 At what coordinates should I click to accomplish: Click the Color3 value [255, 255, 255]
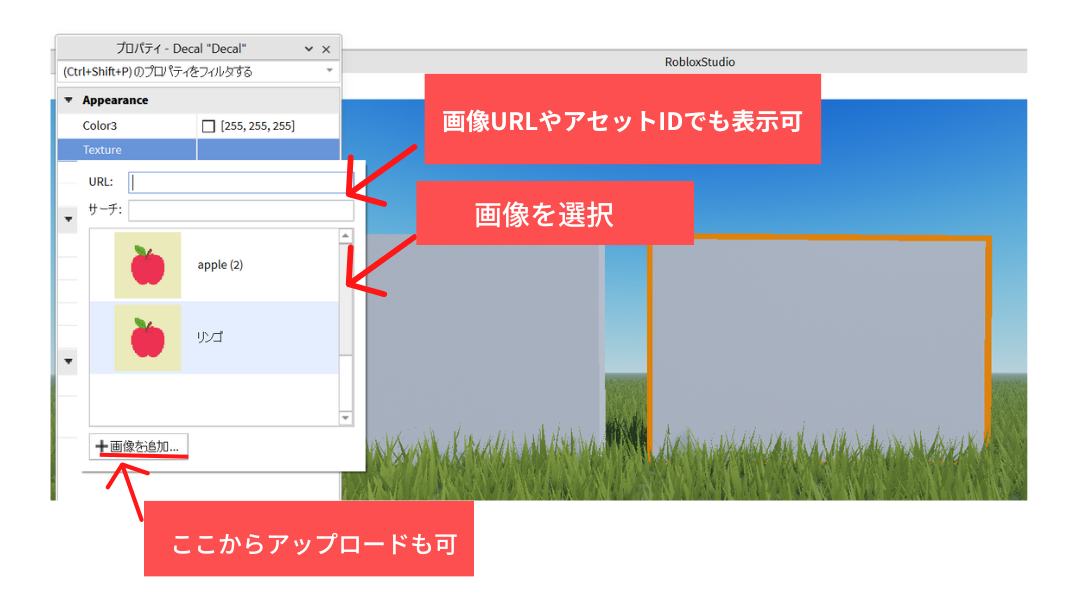[257, 126]
